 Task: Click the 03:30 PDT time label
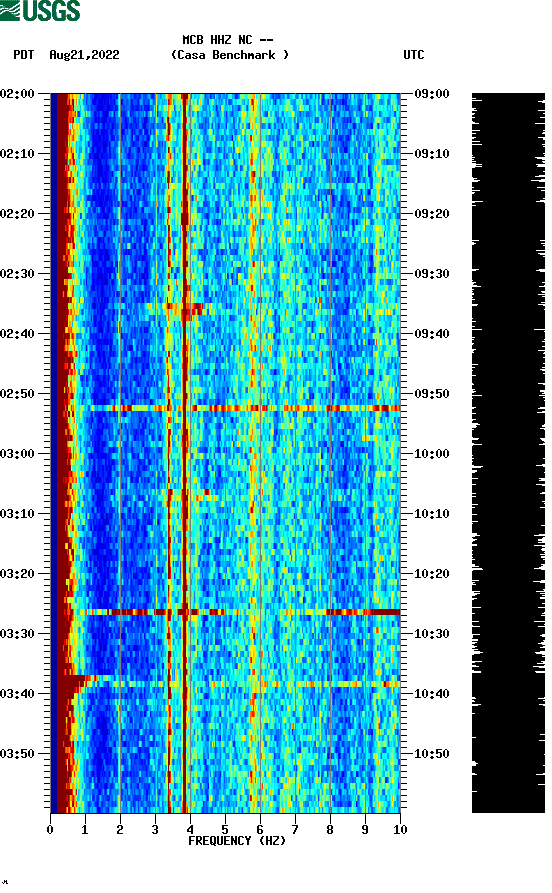pyautogui.click(x=18, y=634)
